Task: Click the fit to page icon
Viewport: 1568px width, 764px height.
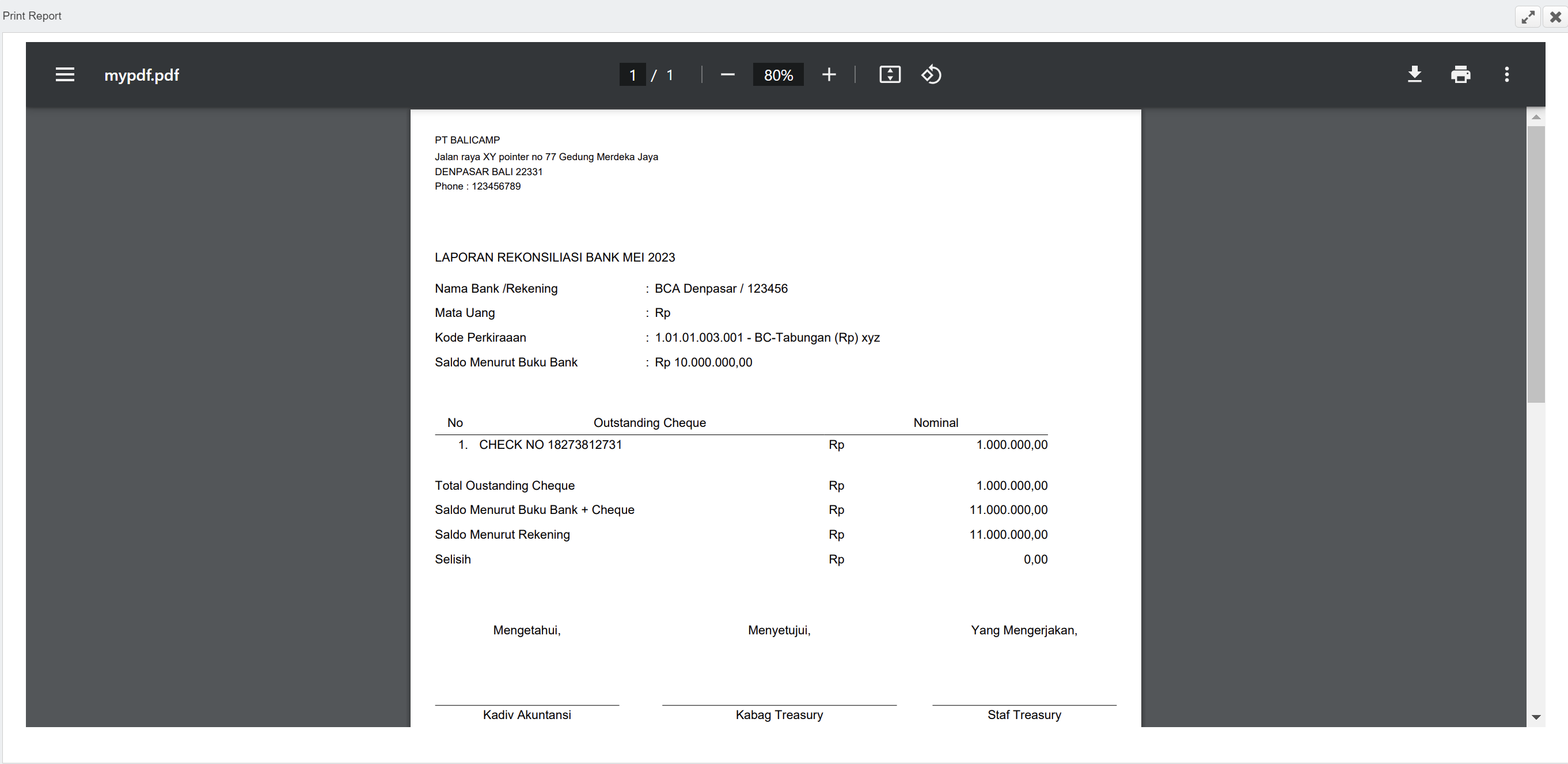Action: click(889, 74)
